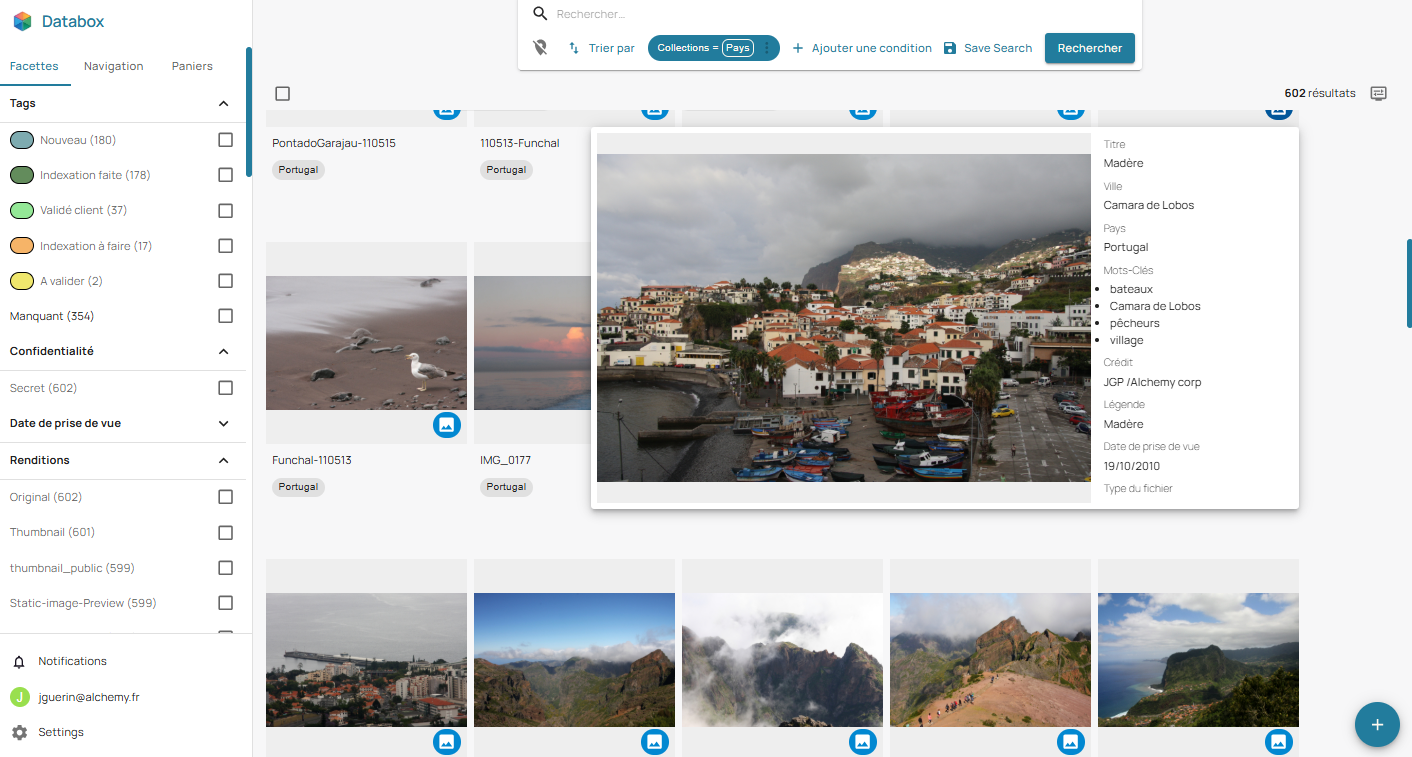Open the IMG_0177 sunset thumbnail
This screenshot has height=757, width=1412.
[532, 343]
